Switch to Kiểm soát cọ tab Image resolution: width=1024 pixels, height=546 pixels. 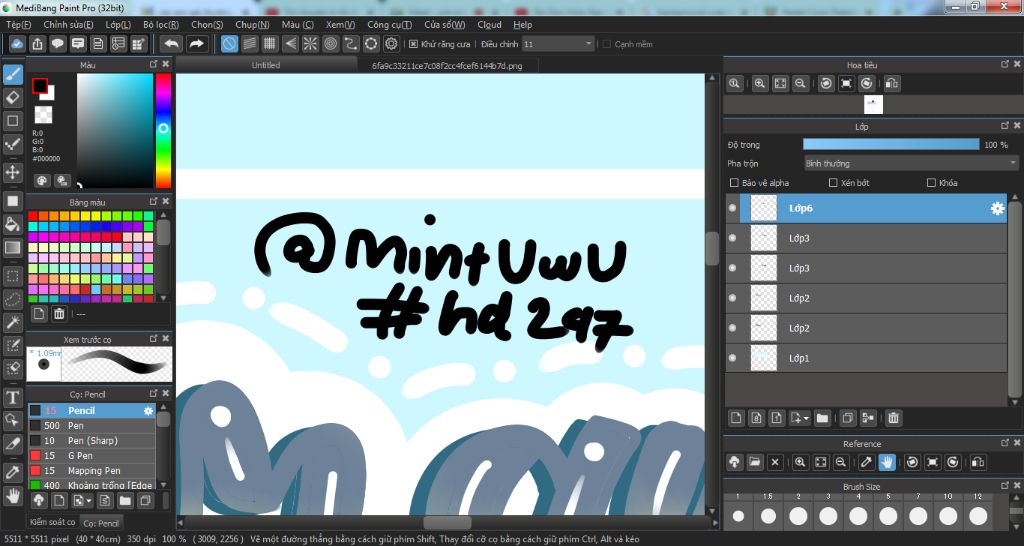tap(52, 522)
